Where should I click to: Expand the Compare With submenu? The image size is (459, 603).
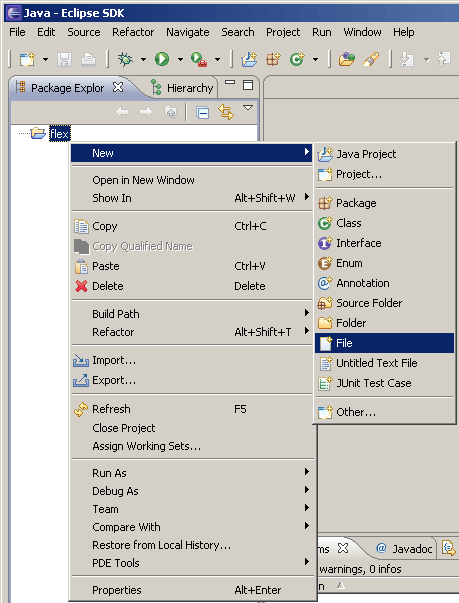coord(192,527)
